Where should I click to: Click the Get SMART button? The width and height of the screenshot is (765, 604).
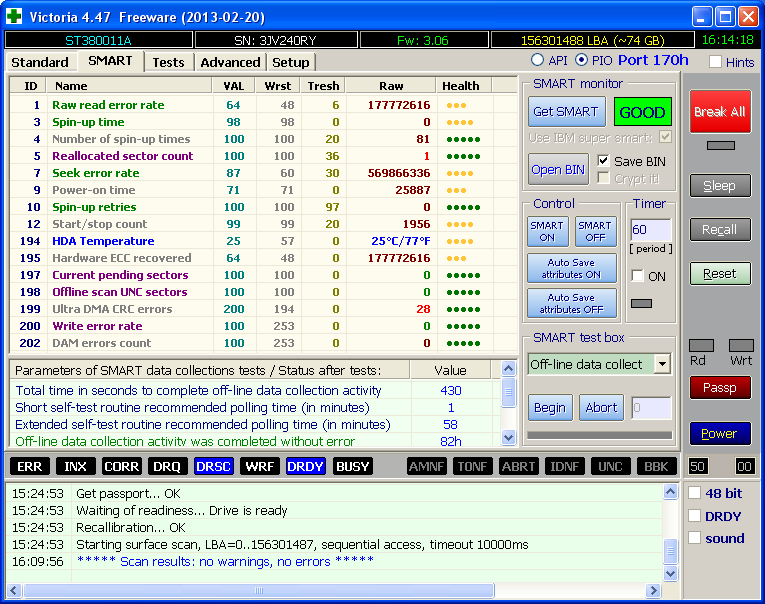tap(565, 112)
